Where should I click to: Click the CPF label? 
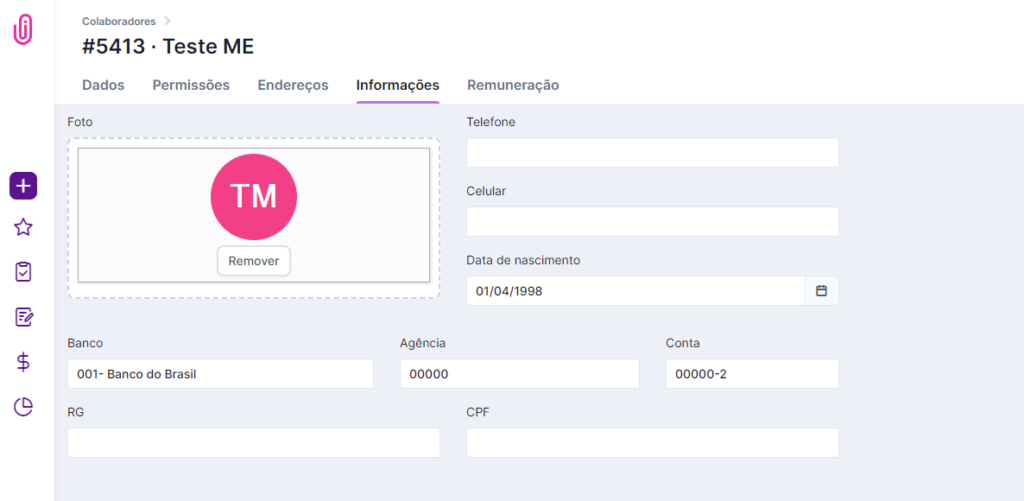(477, 412)
